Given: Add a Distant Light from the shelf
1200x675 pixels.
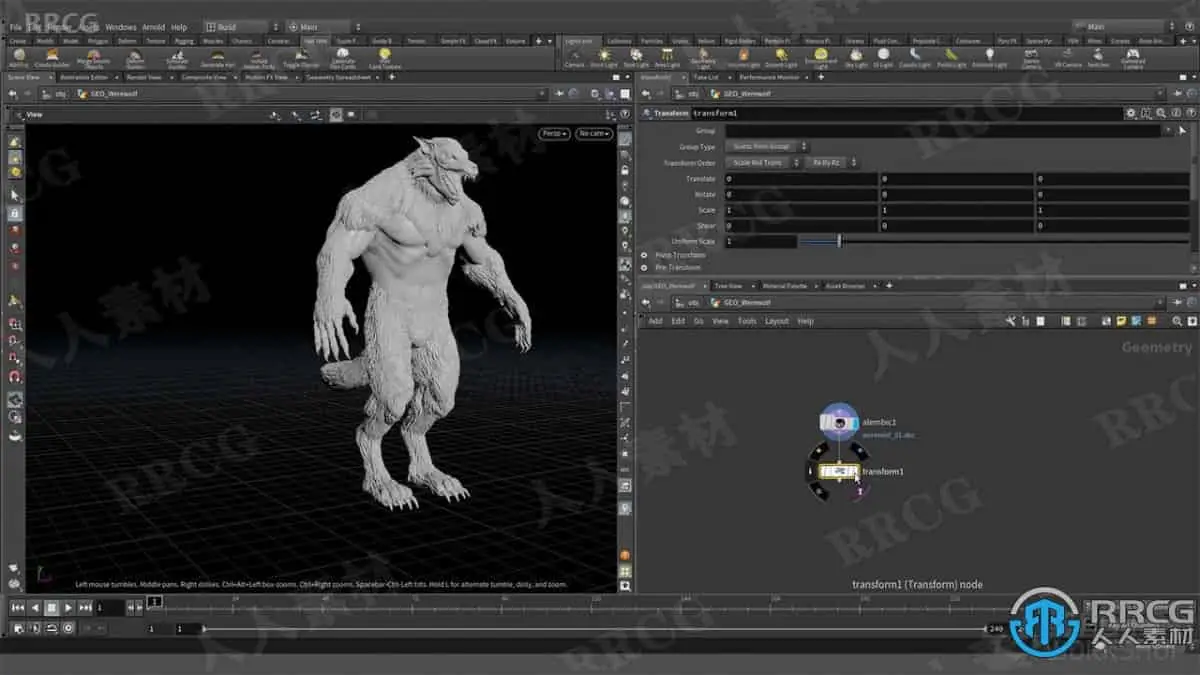Looking at the screenshot, I should click(780, 58).
